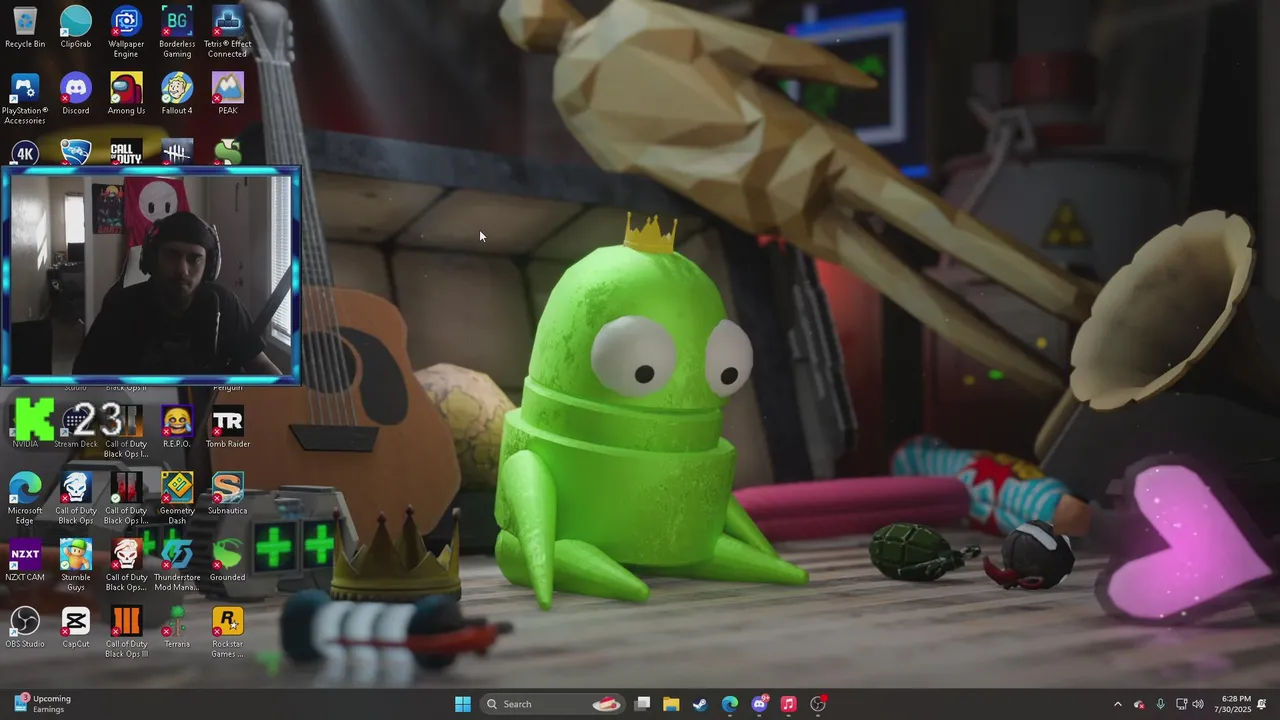Launch ClipGrab from the desktop
The image size is (1280, 720).
(x=76, y=27)
